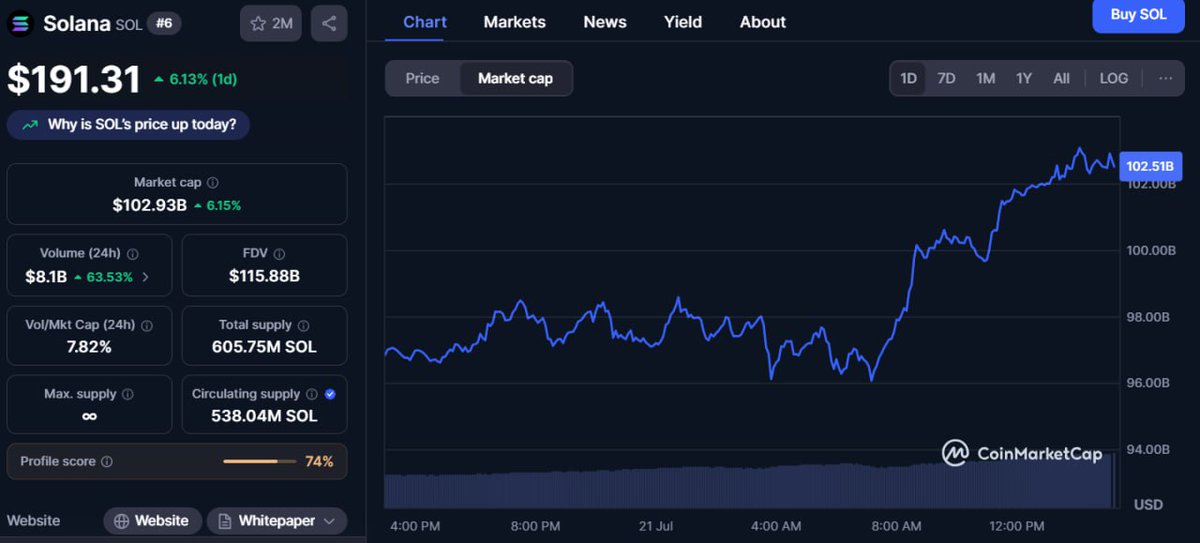Click the $115.88B FDV value

pyautogui.click(x=264, y=276)
